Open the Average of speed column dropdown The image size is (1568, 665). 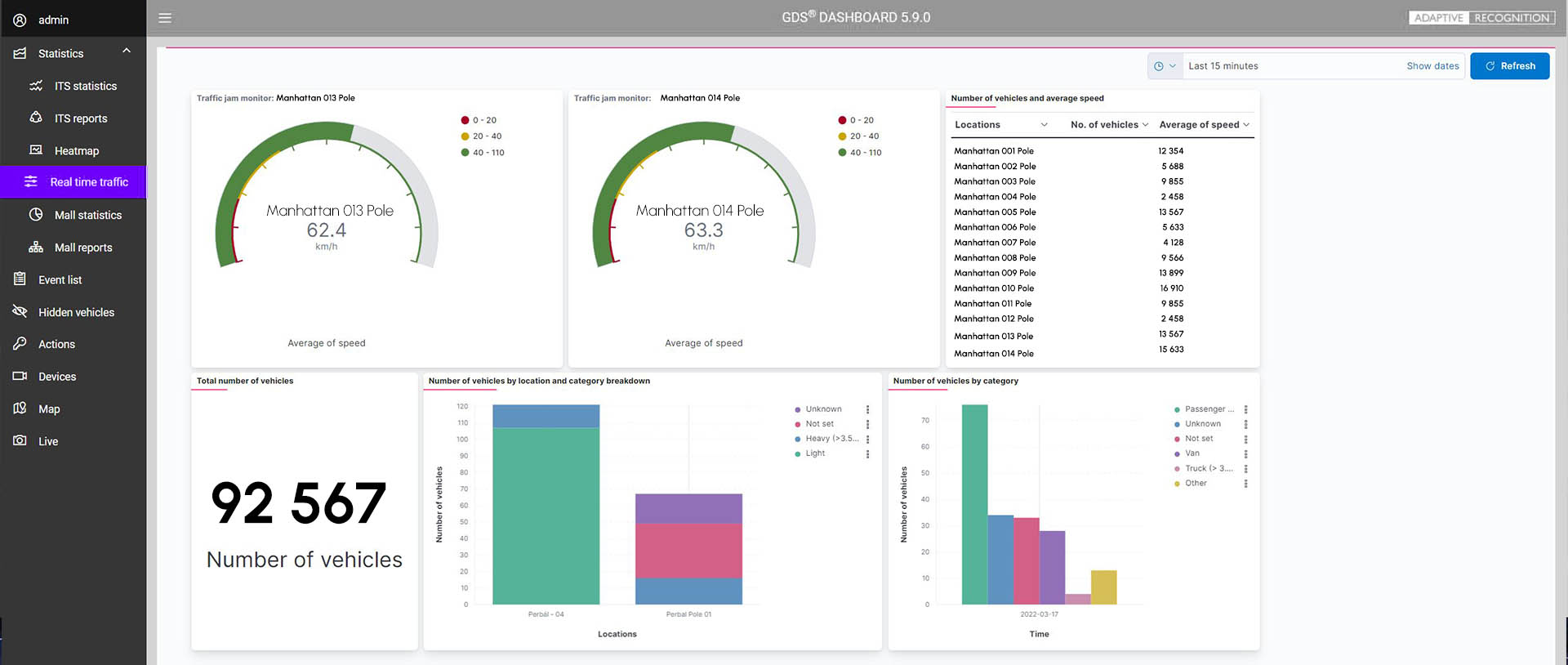click(1246, 125)
